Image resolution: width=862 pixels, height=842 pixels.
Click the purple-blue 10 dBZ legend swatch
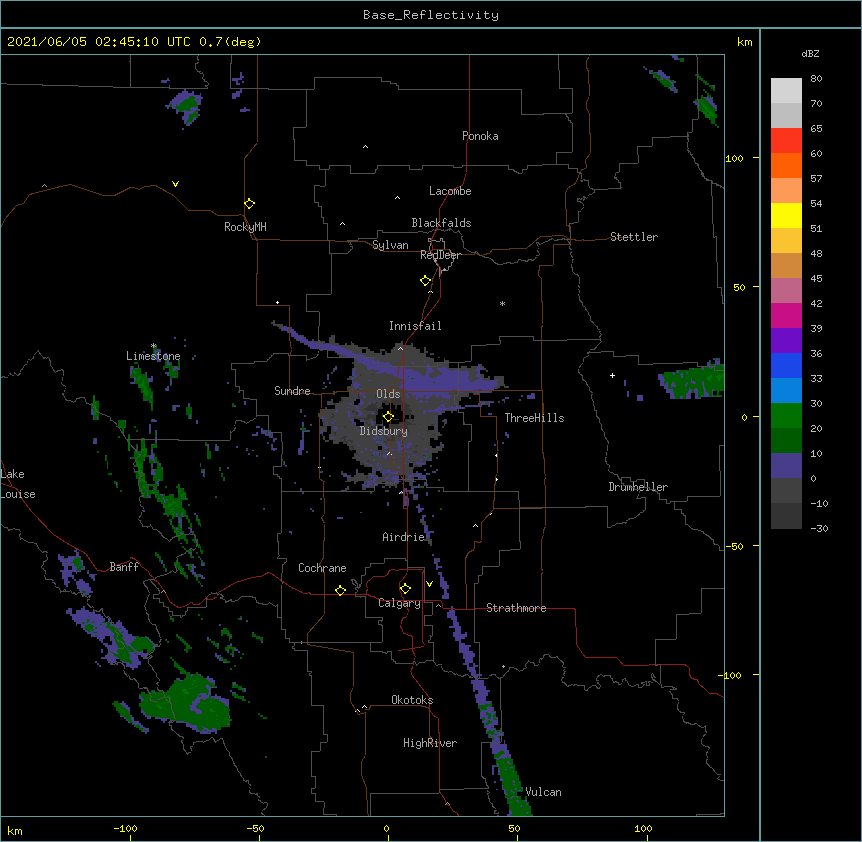[x=786, y=466]
